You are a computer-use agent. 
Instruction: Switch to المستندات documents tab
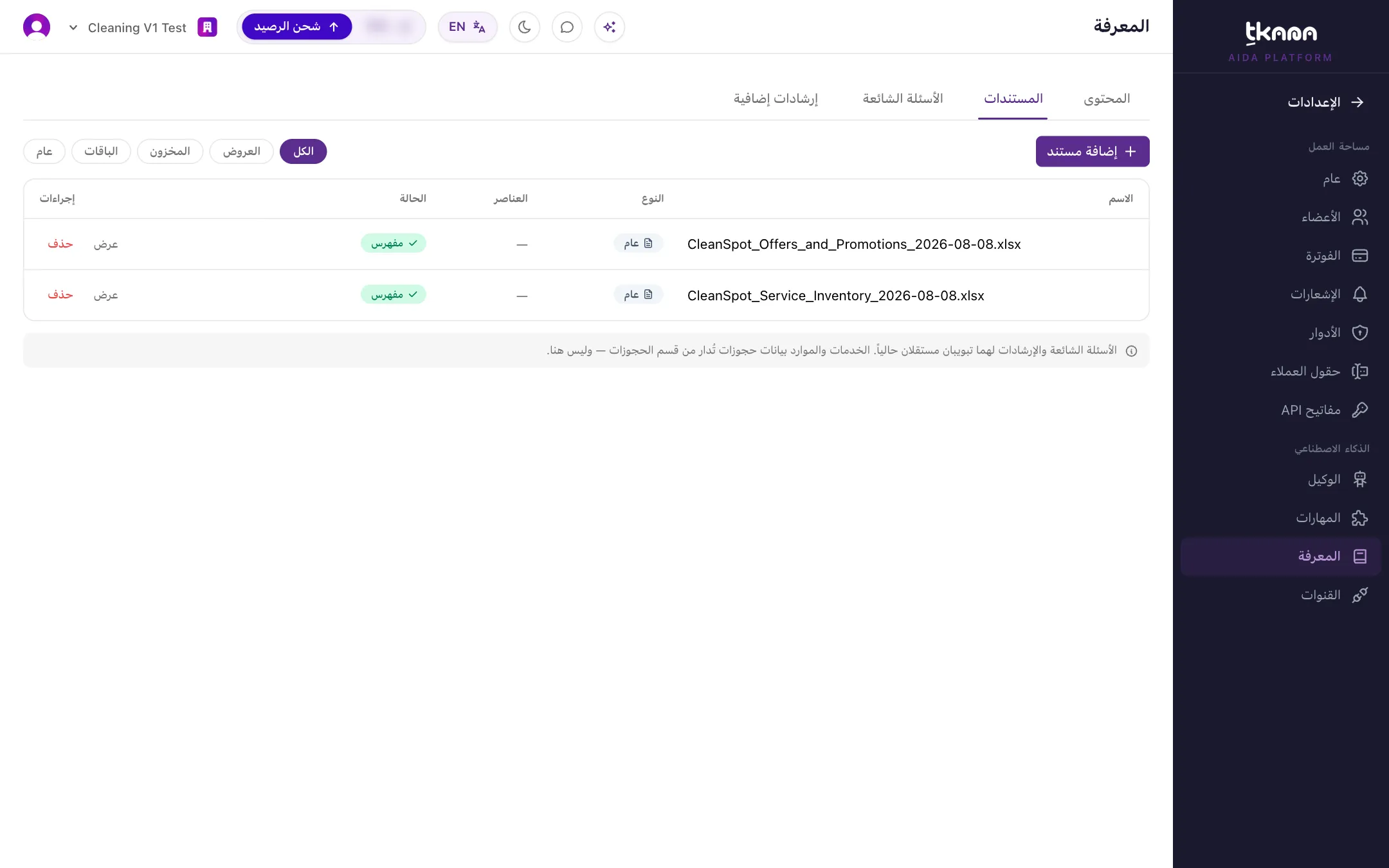[x=1013, y=99]
